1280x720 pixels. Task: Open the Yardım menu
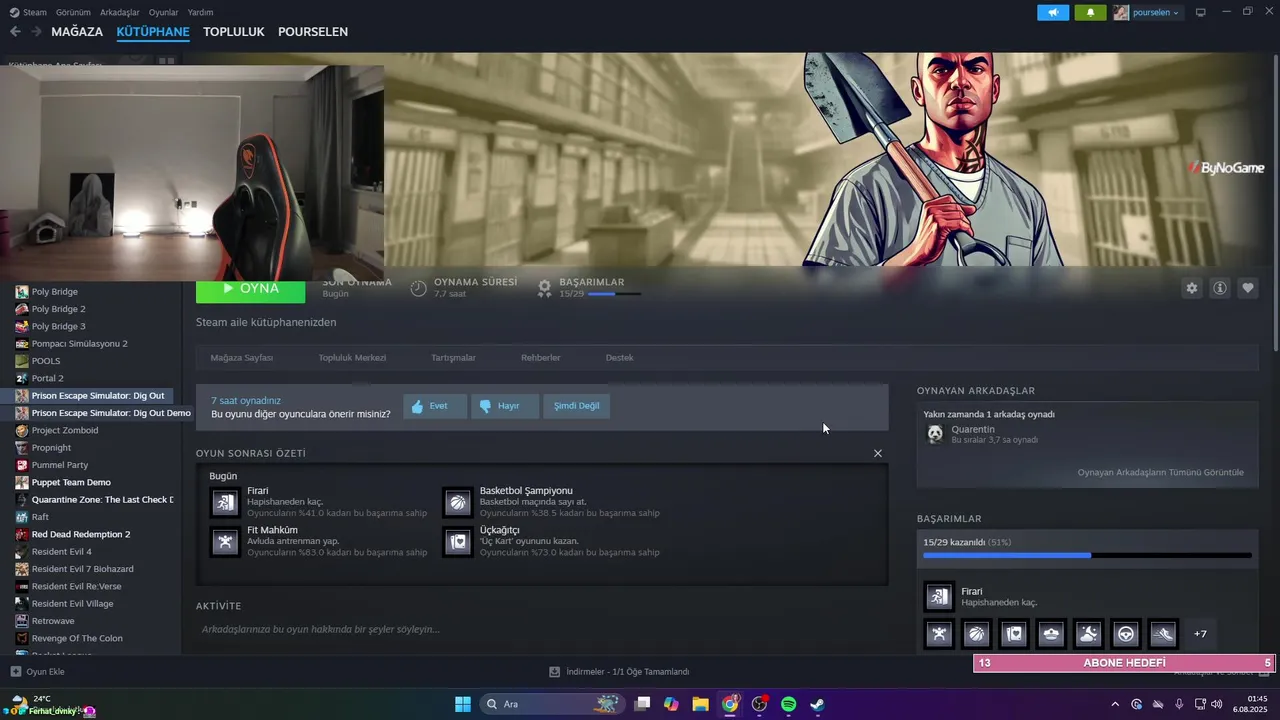pos(201,12)
